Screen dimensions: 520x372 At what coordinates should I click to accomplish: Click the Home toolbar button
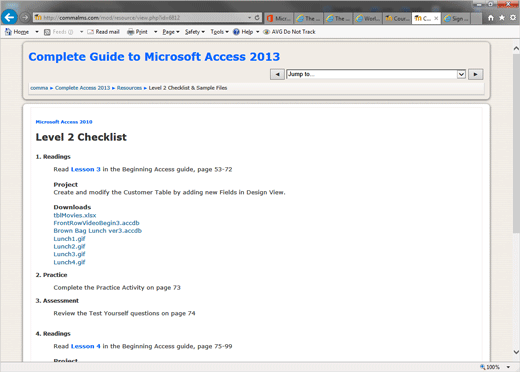point(17,32)
